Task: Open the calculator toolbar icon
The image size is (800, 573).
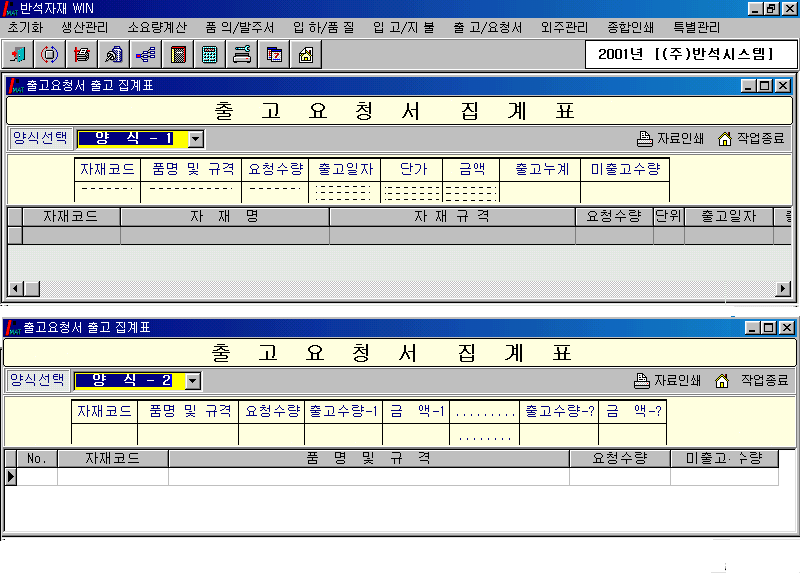Action: pyautogui.click(x=210, y=55)
